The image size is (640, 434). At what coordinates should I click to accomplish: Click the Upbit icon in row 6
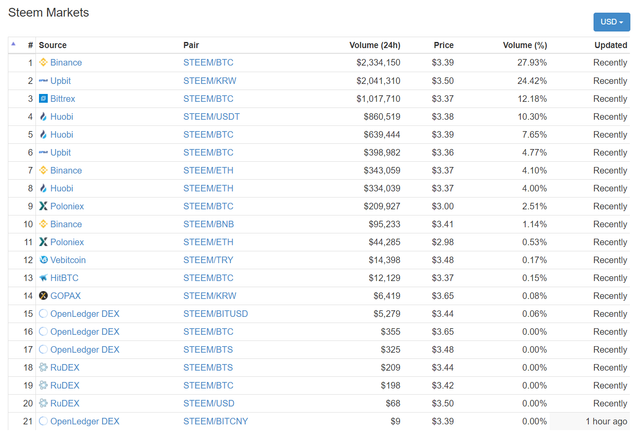click(43, 152)
